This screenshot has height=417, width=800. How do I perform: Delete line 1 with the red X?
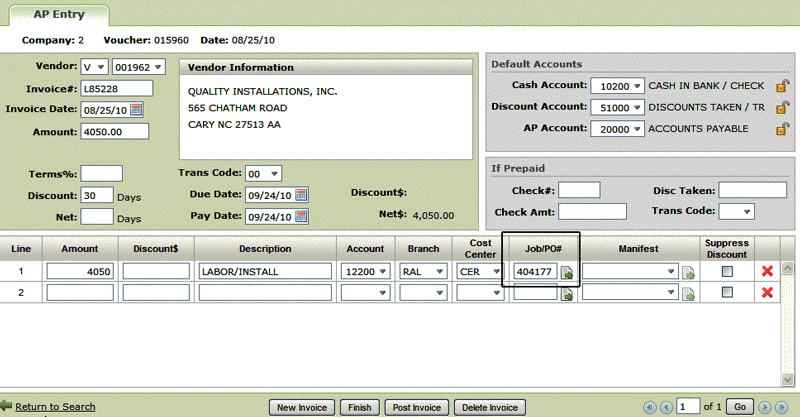tap(768, 271)
